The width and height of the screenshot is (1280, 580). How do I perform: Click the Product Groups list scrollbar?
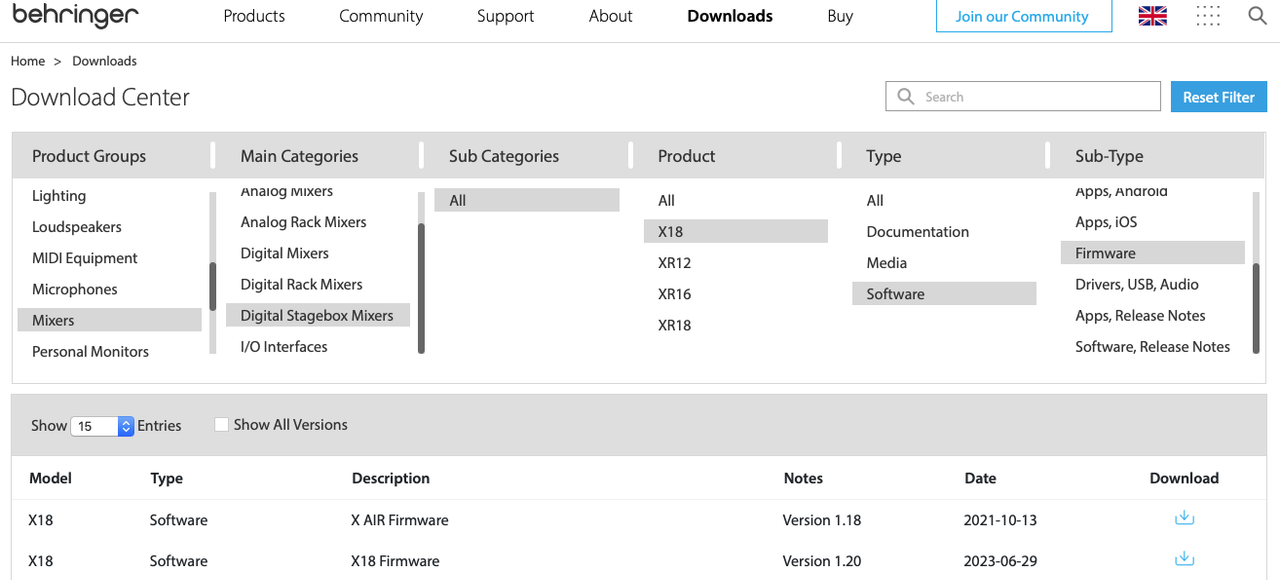[x=213, y=286]
